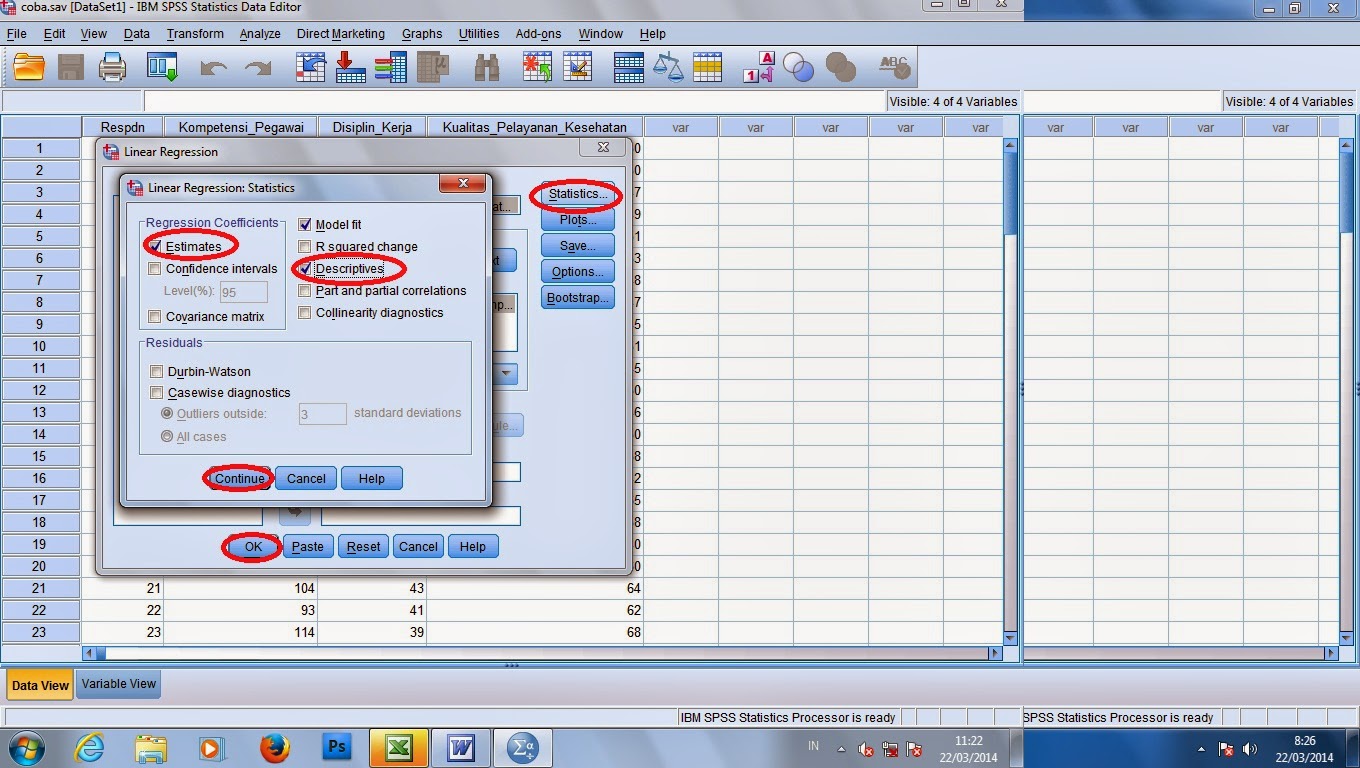Uncheck the Model fit checkbox
The image size is (1360, 768).
pyautogui.click(x=306, y=225)
